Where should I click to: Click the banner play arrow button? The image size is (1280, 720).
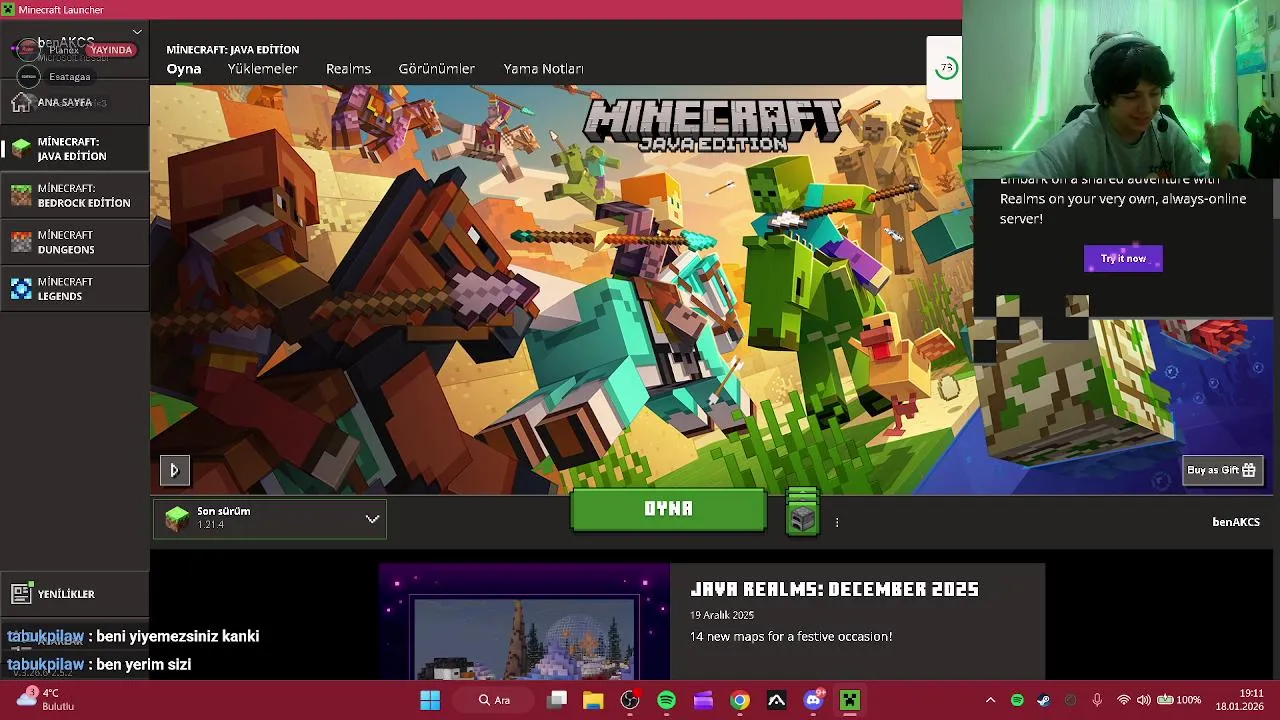click(174, 470)
